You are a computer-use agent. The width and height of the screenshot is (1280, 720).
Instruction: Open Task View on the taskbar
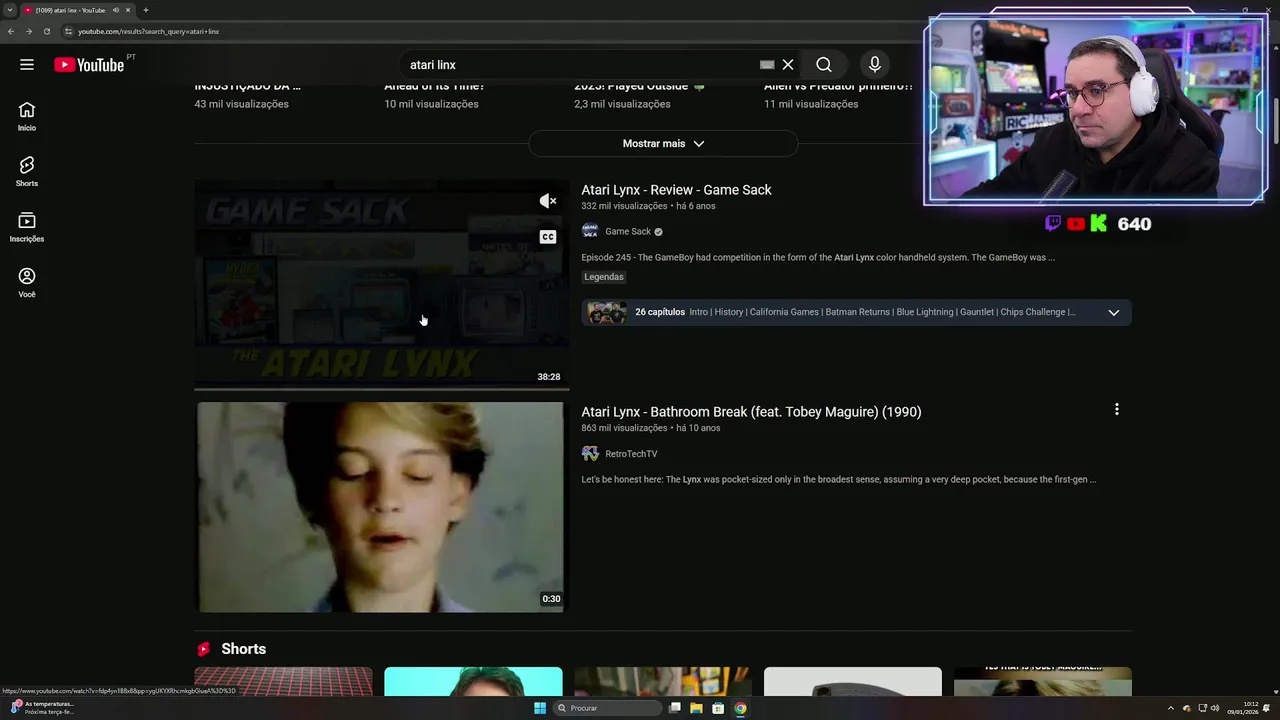(x=675, y=708)
